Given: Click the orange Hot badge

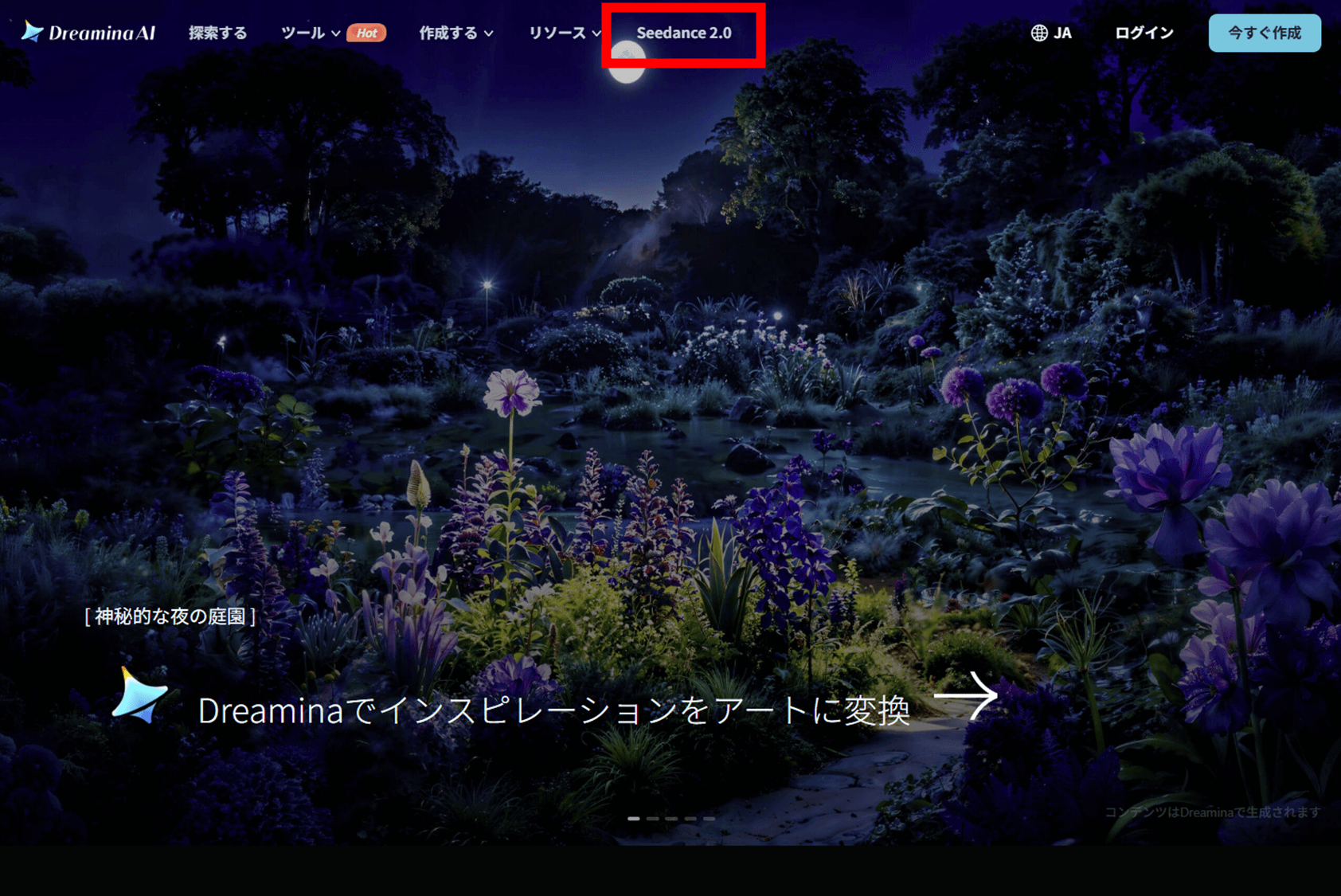Looking at the screenshot, I should 366,33.
